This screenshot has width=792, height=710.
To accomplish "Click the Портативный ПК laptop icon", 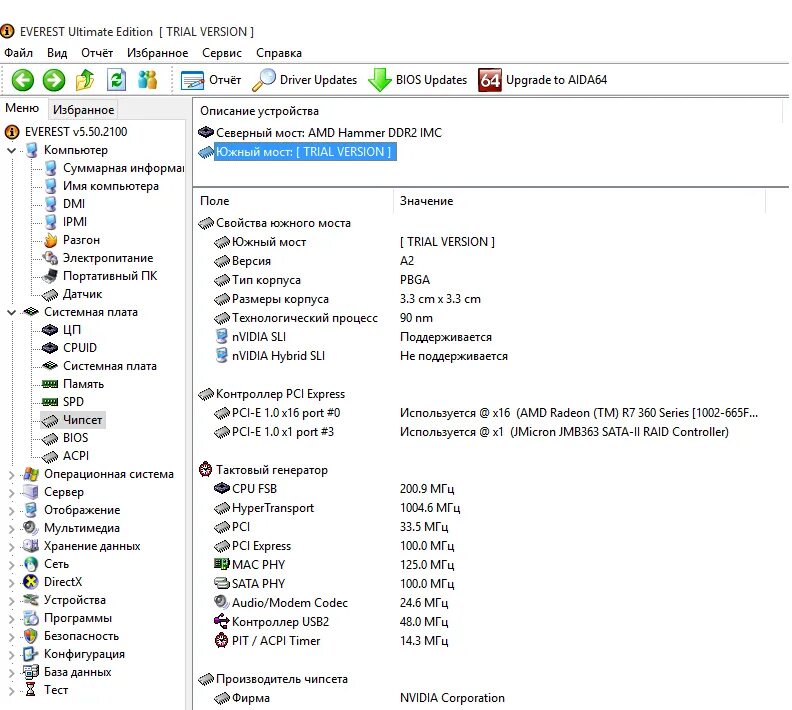I will click(x=50, y=276).
